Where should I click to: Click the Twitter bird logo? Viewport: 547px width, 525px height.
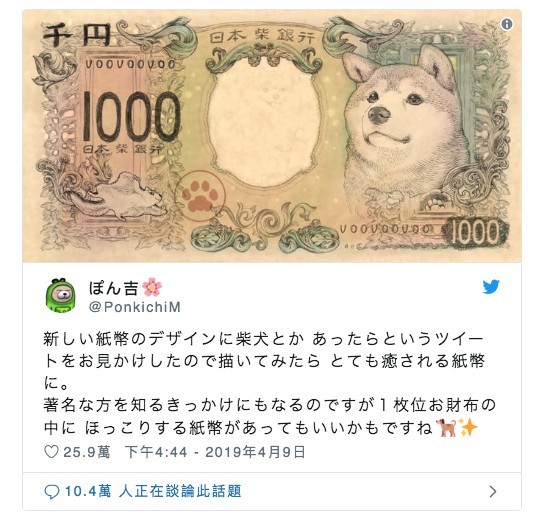click(491, 287)
